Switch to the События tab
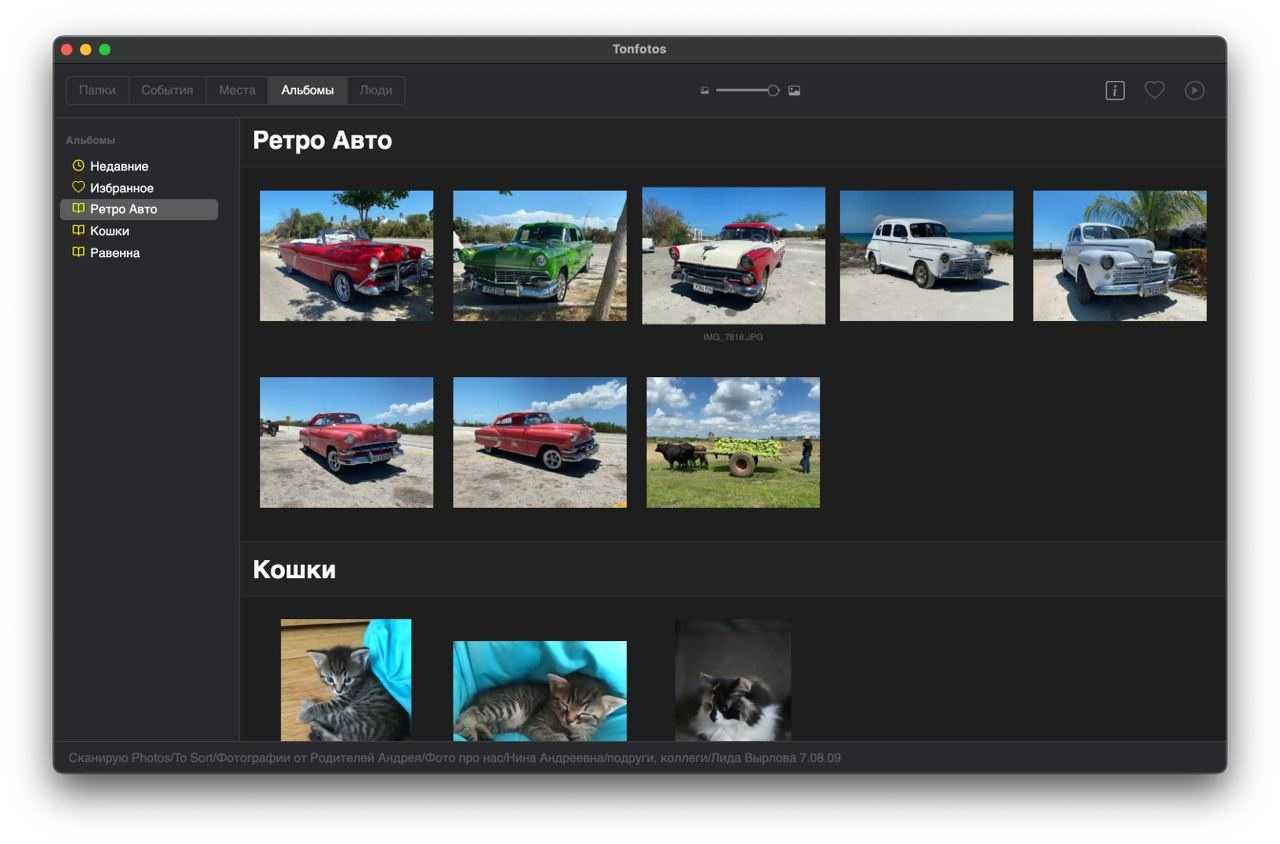The width and height of the screenshot is (1280, 844). tap(167, 90)
